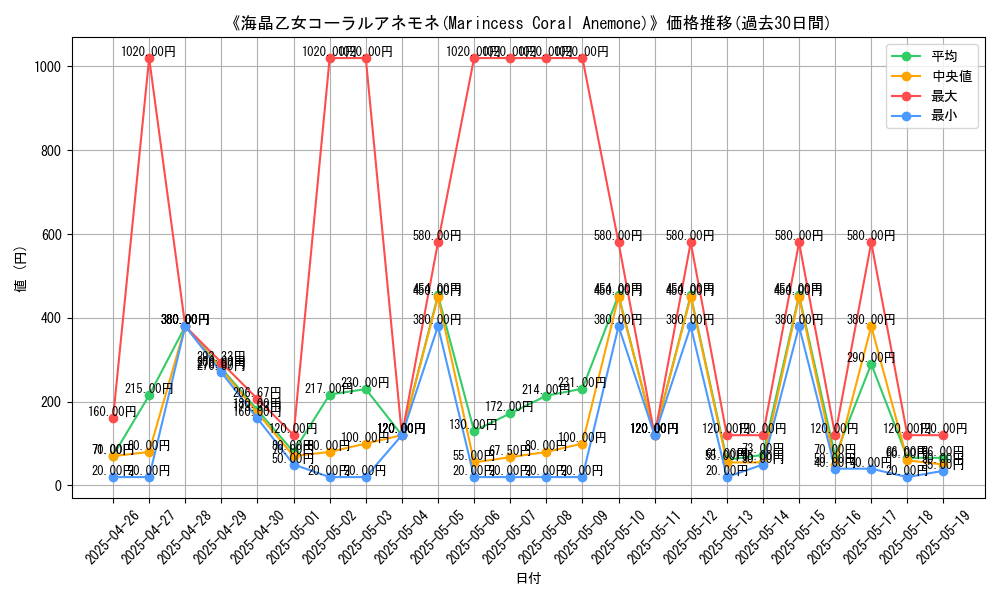Viewport: 1000px width, 600px height.
Task: Click the red max point on 2025-04-27
Action: (x=149, y=59)
